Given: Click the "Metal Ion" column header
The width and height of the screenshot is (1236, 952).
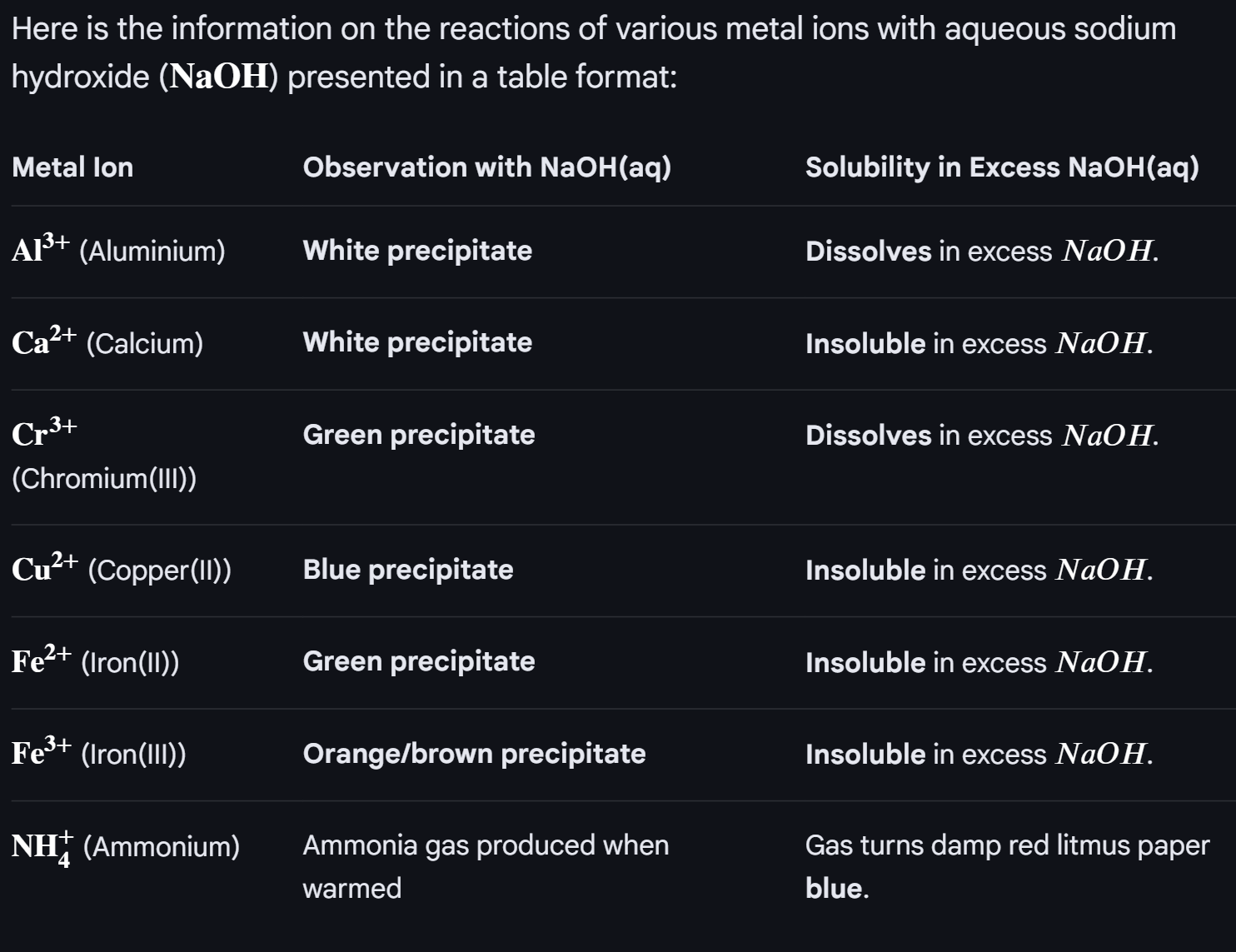Looking at the screenshot, I should click(x=72, y=167).
